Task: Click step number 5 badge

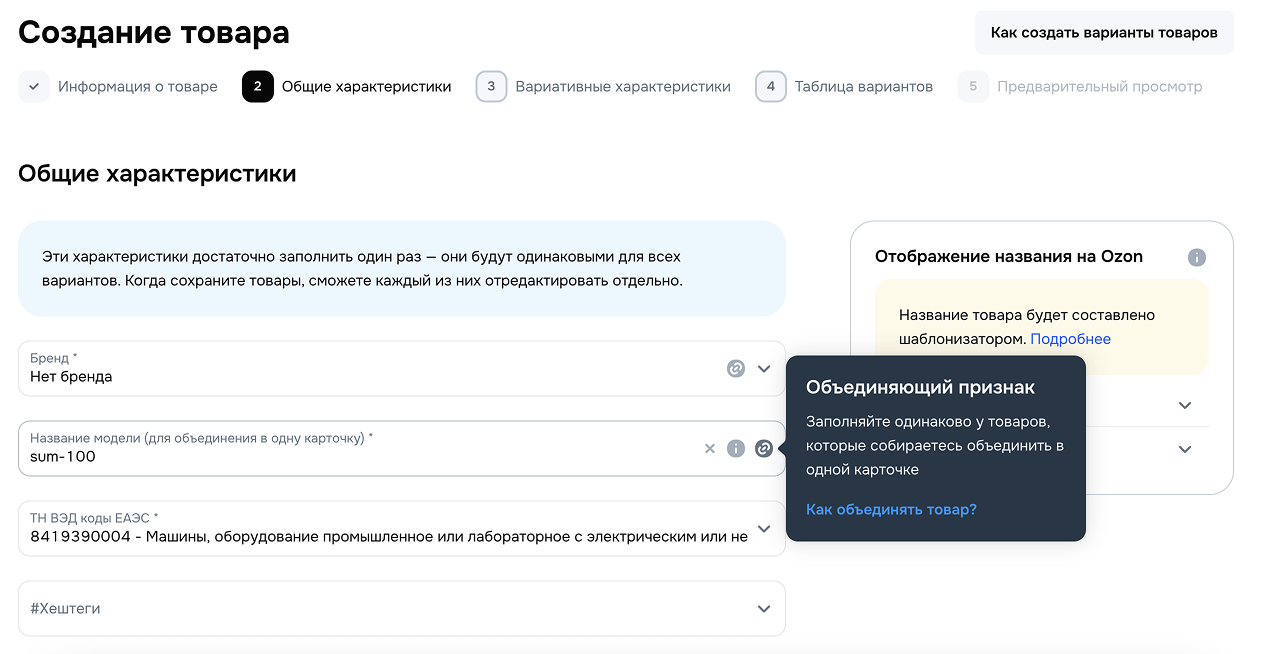Action: point(973,87)
